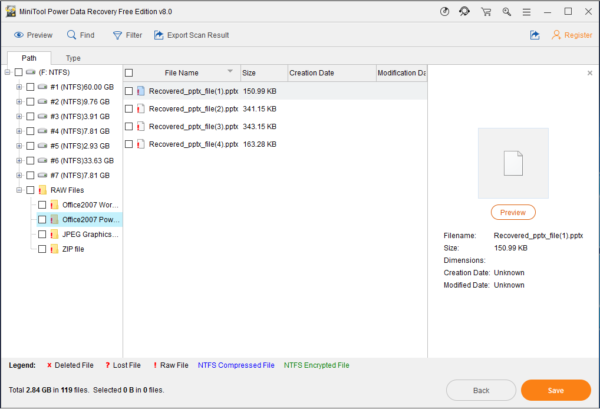Expand the #3 (NTFS)3.91 GB node
The width and height of the screenshot is (600, 409).
coord(19,116)
